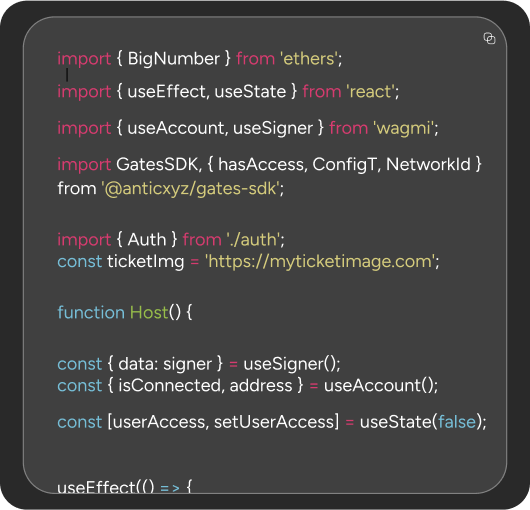Click the useAccount() call

[378, 386]
